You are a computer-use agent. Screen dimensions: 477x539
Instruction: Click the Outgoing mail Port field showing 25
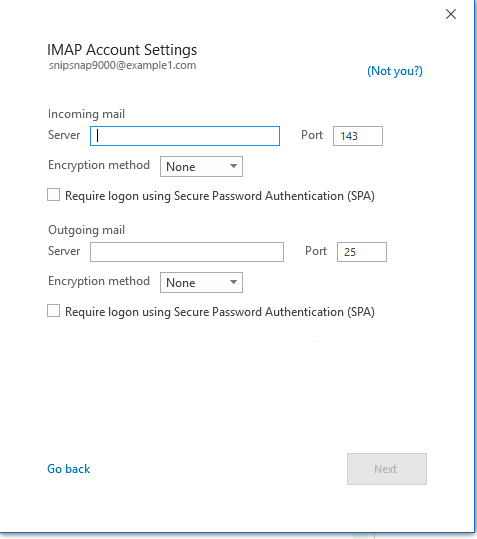[362, 252]
